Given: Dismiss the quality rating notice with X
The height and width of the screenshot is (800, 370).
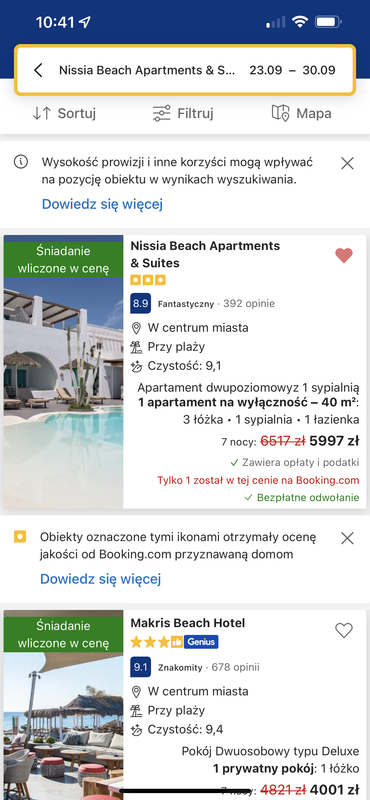Looking at the screenshot, I should (347, 538).
